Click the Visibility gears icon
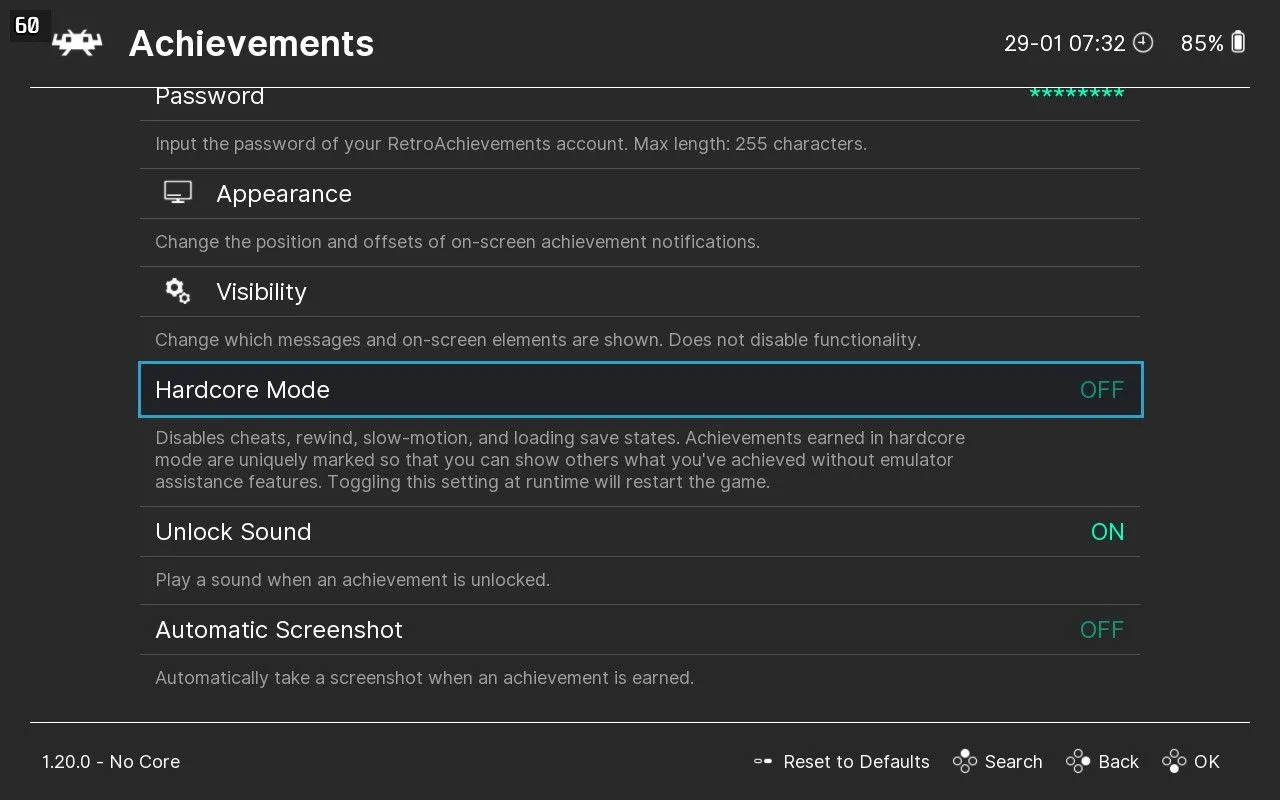Viewport: 1280px width, 800px height. tap(178, 291)
